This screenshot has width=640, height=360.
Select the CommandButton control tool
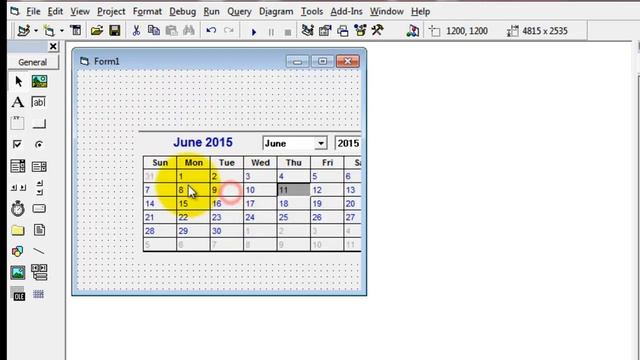coord(39,123)
